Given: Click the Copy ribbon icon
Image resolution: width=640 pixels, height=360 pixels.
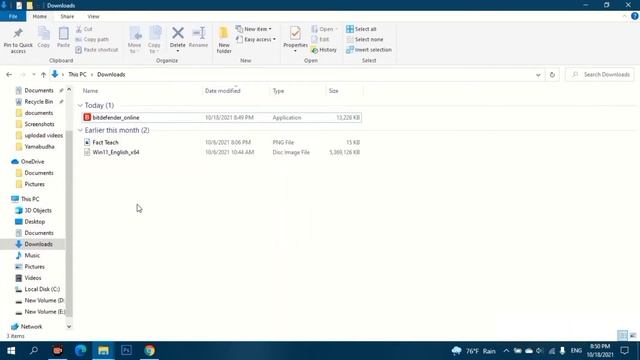Looking at the screenshot, I should [44, 37].
